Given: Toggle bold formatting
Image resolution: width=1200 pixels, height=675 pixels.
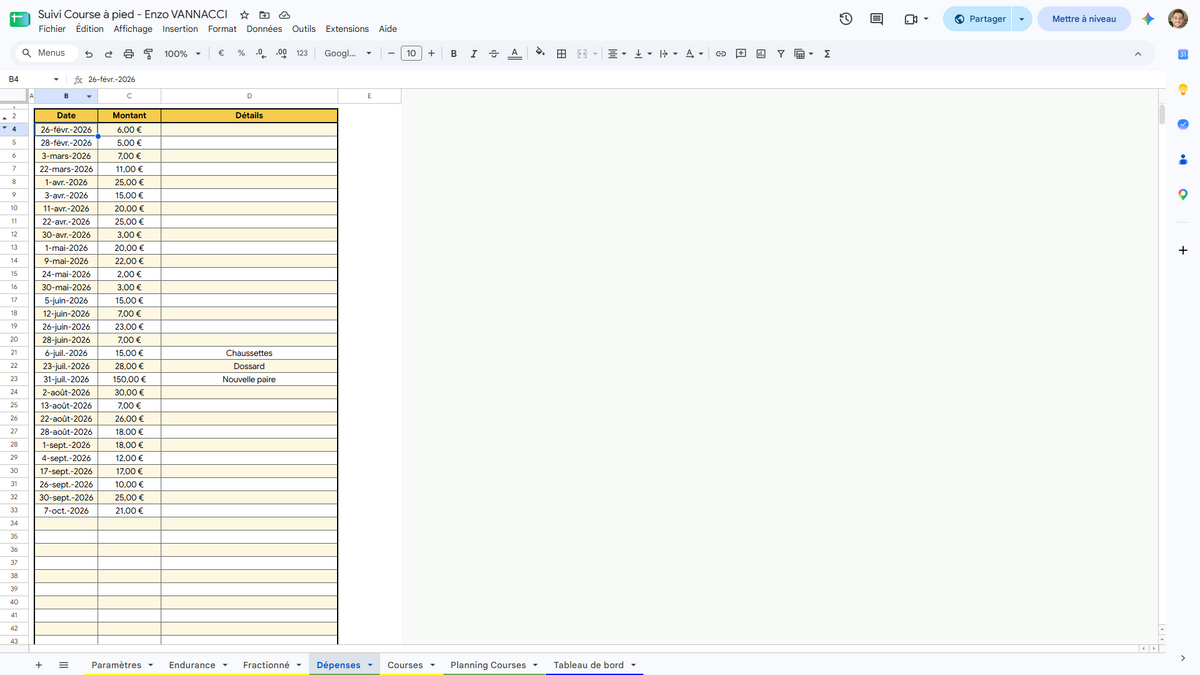Looking at the screenshot, I should coord(454,54).
